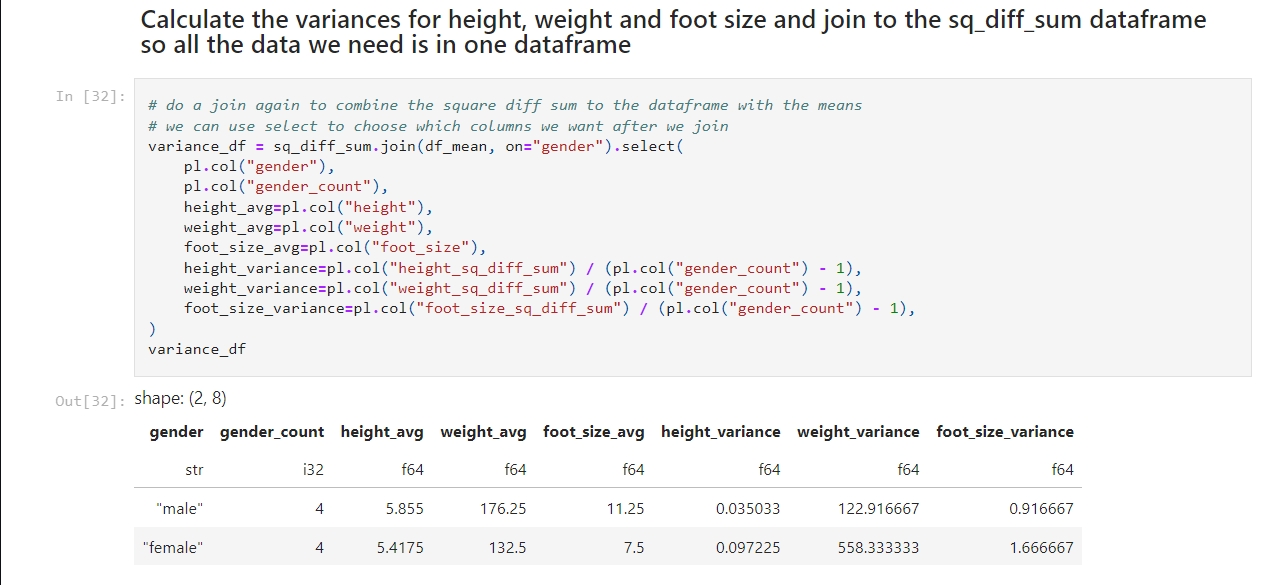Click the 5.4175 female height average value
Viewport: 1264px width, 585px height.
point(400,548)
